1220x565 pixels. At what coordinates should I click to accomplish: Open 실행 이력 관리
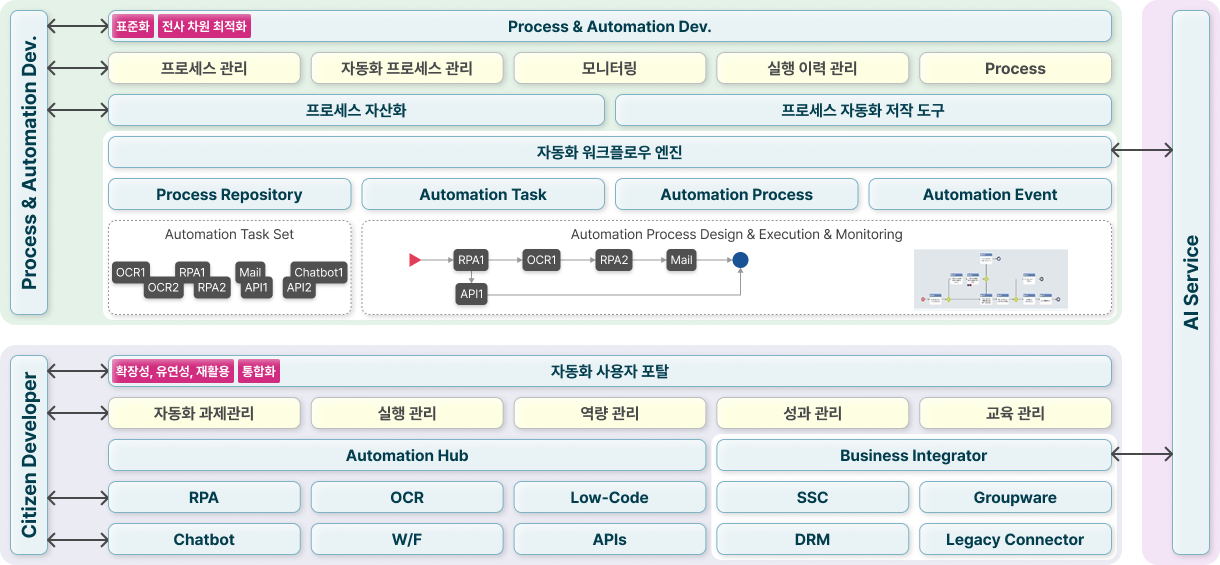812,68
